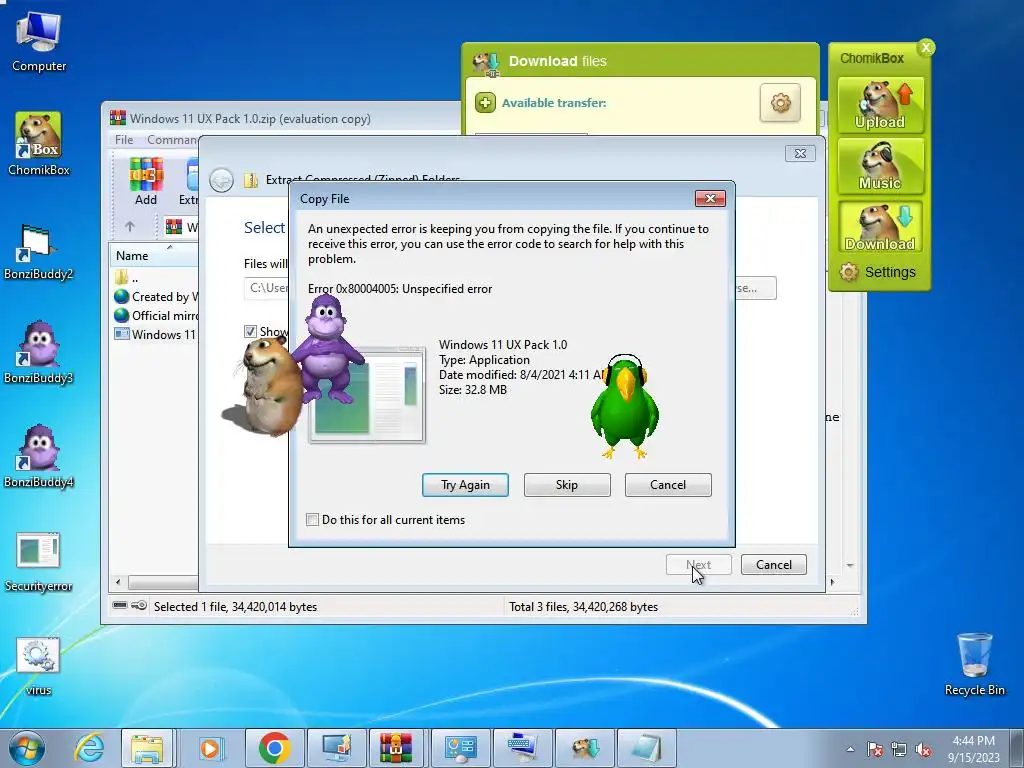This screenshot has width=1024, height=768.
Task: Select the BonziBuddy3 desktop shortcut
Action: coord(39,353)
